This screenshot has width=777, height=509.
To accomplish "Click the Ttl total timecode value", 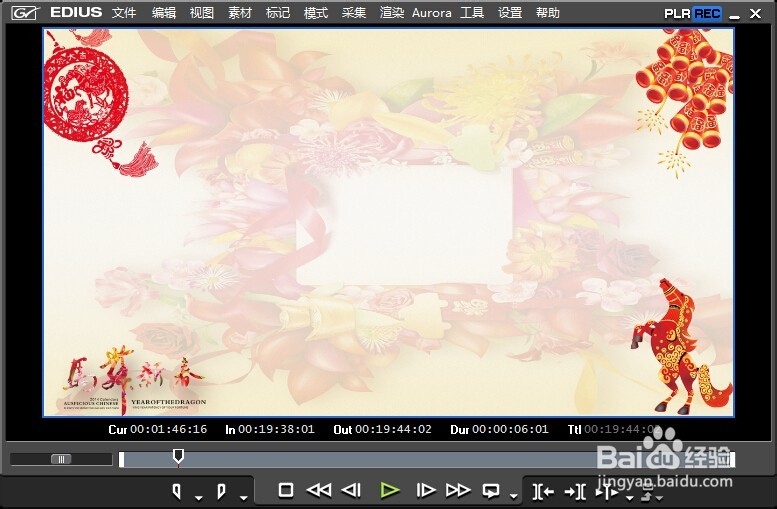I will click(x=622, y=429).
